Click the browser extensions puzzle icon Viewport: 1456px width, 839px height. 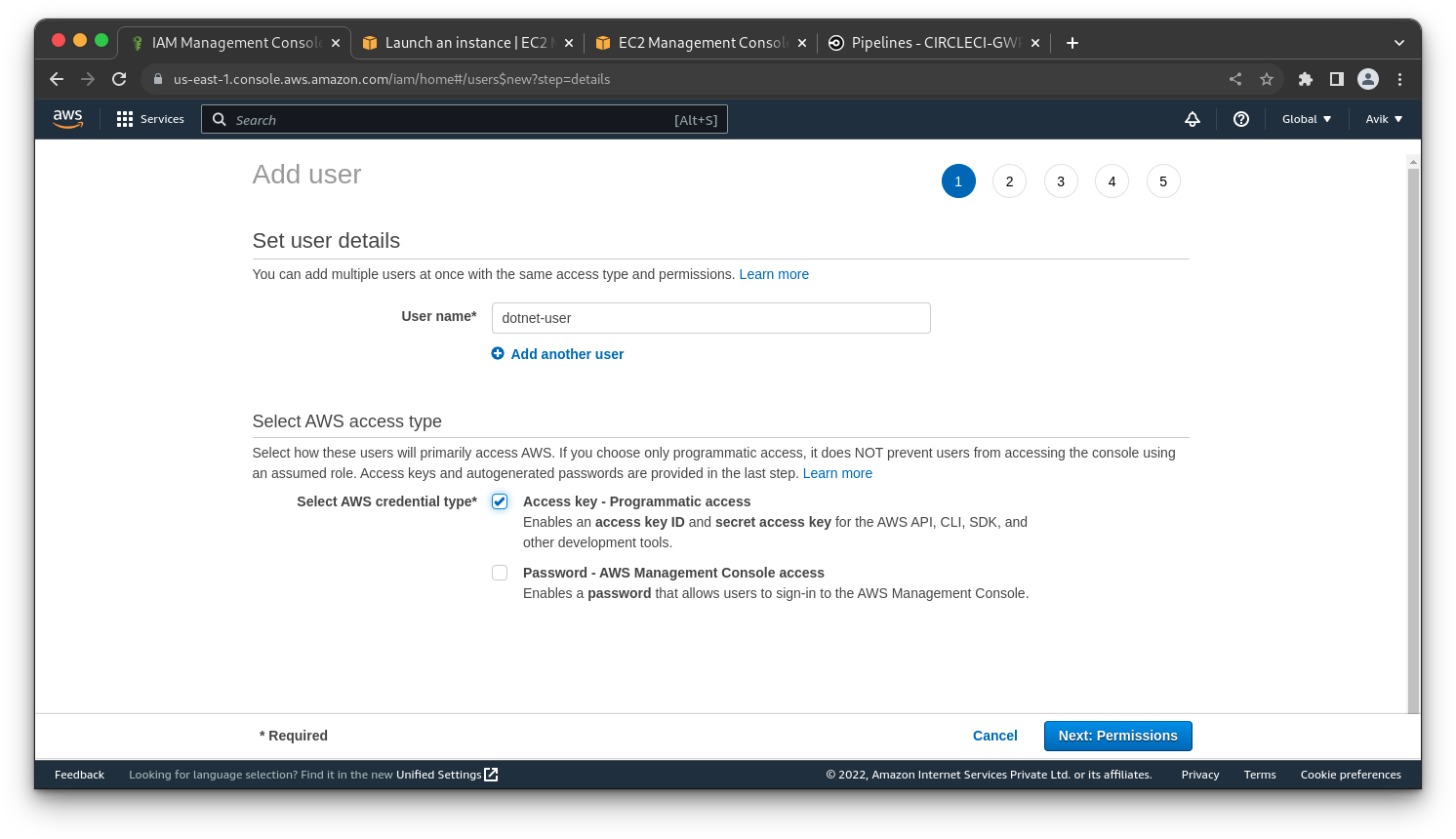1305,79
